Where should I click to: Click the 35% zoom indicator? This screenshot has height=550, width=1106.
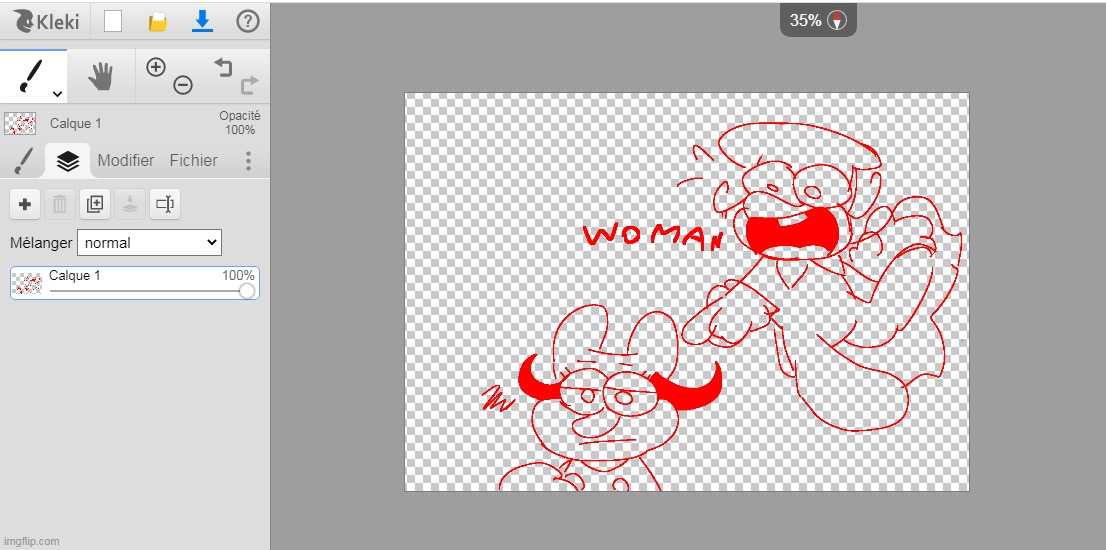(x=806, y=20)
